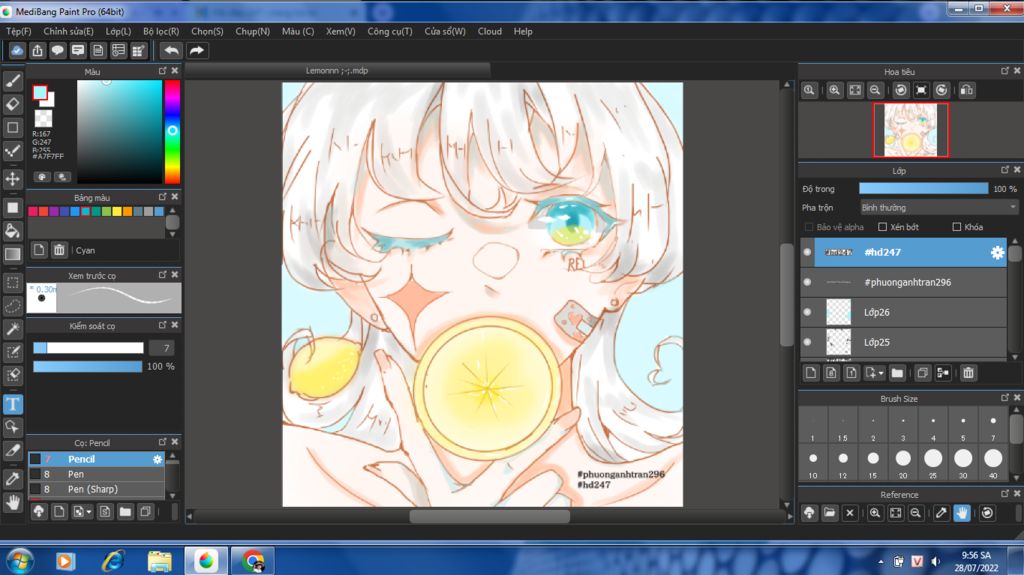
Task: Toggle the Bảo vệ alpha checkbox
Action: coord(809,227)
